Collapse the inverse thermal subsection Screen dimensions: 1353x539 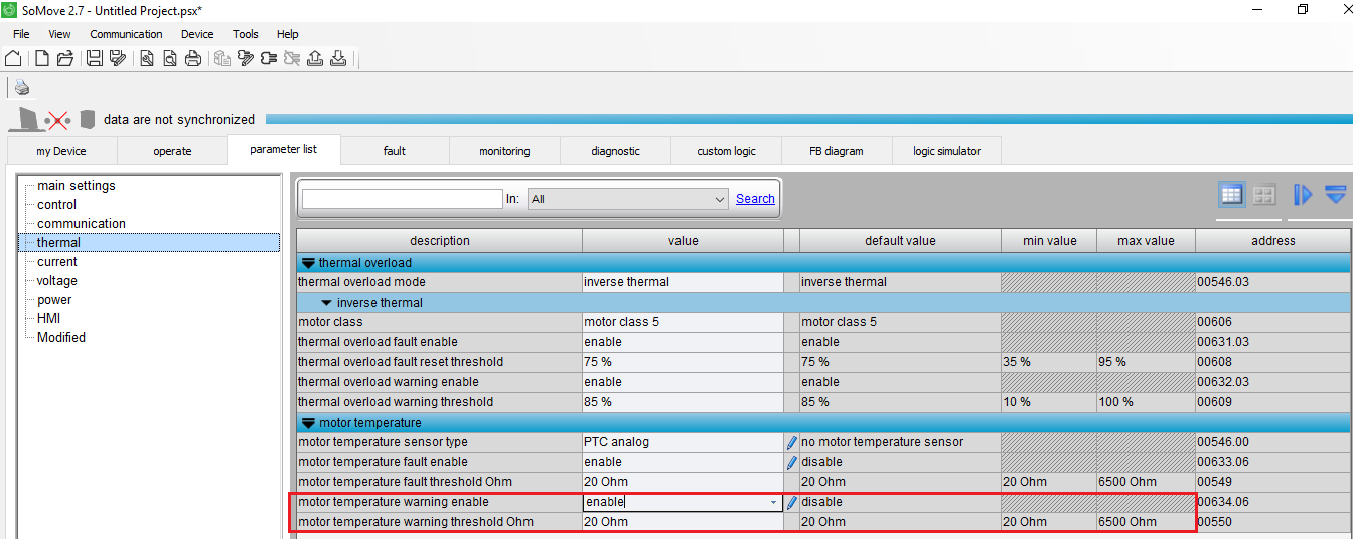point(327,303)
